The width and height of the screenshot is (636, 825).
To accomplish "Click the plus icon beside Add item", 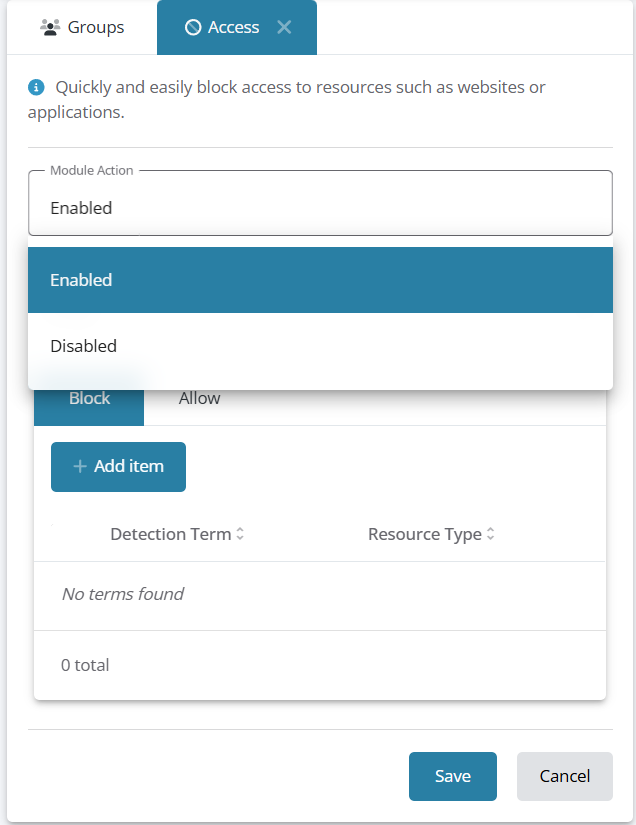I will point(80,466).
